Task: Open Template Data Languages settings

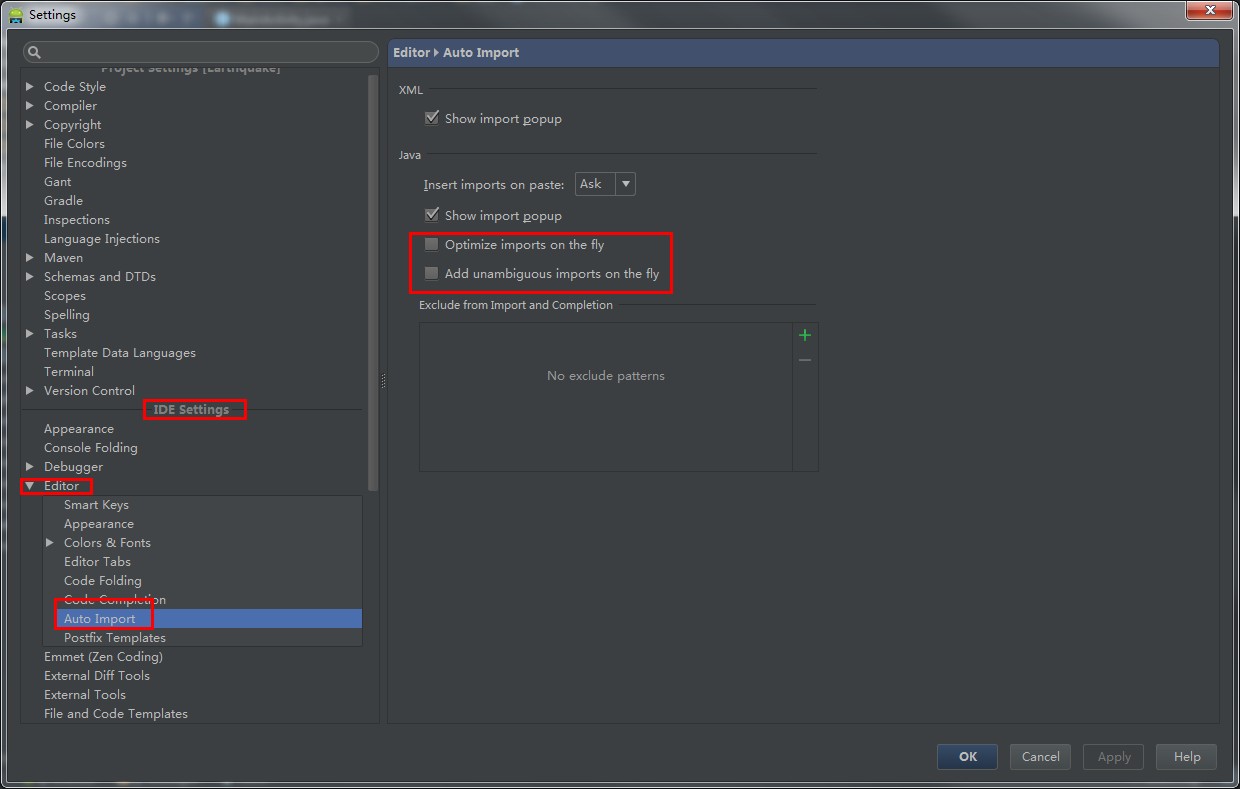Action: (120, 353)
